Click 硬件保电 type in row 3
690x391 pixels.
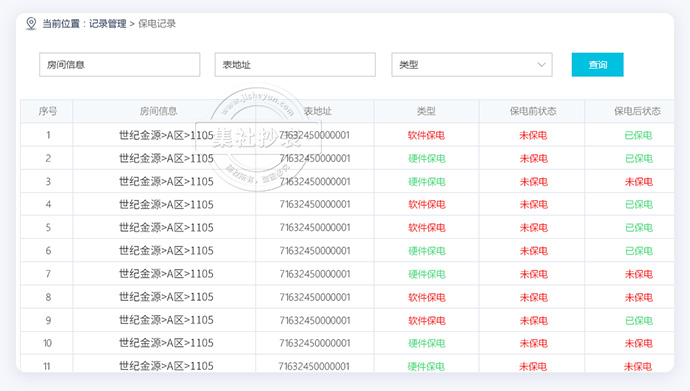click(426, 182)
